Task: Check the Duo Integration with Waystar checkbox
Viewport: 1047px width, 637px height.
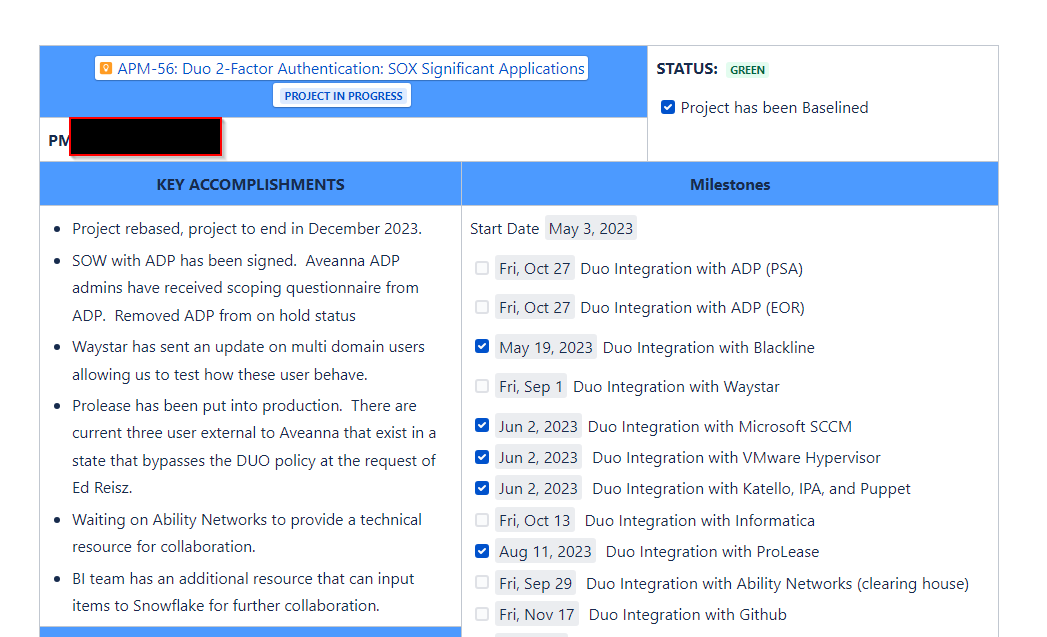Action: point(481,386)
